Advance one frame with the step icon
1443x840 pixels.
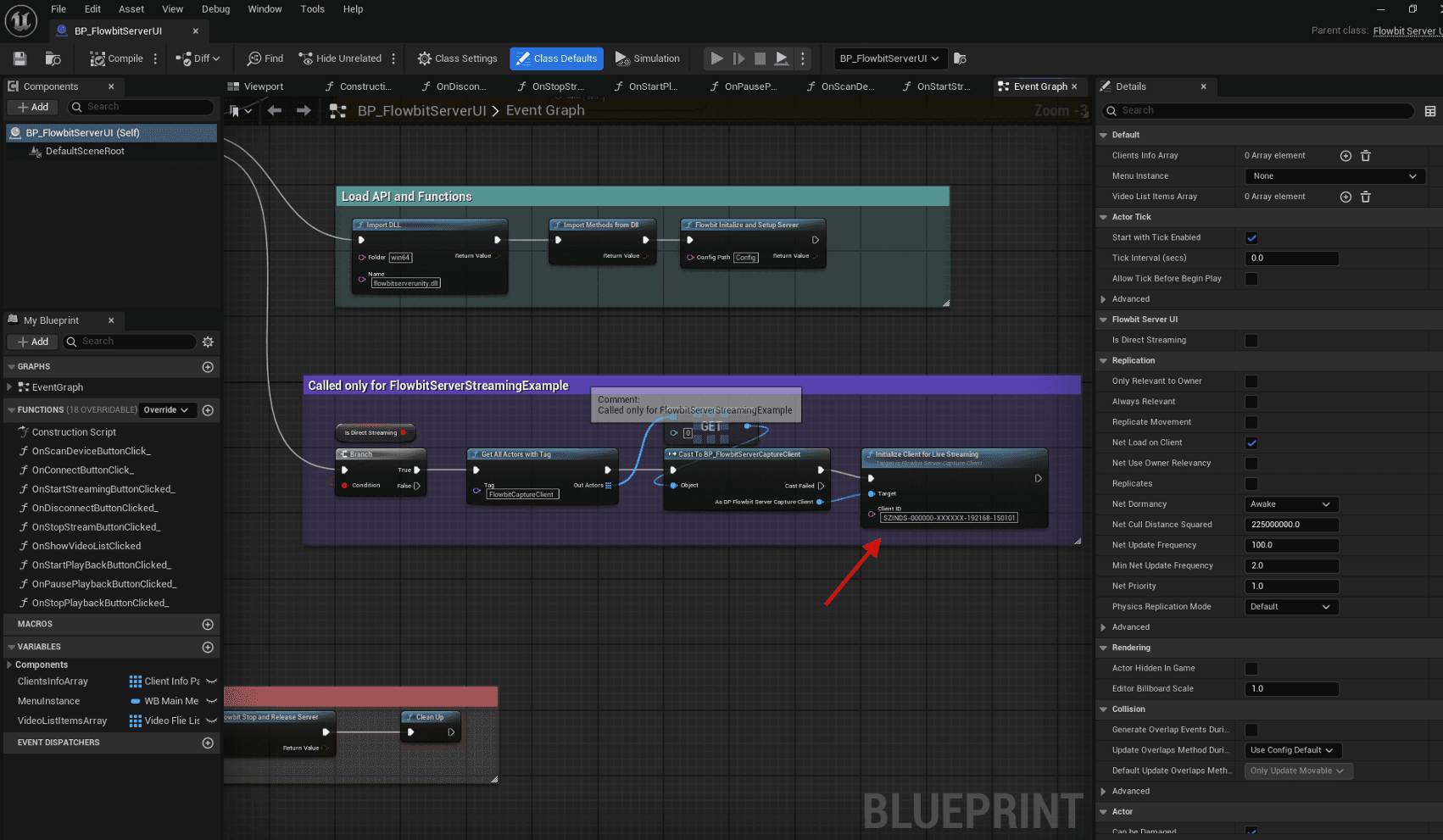click(x=738, y=58)
